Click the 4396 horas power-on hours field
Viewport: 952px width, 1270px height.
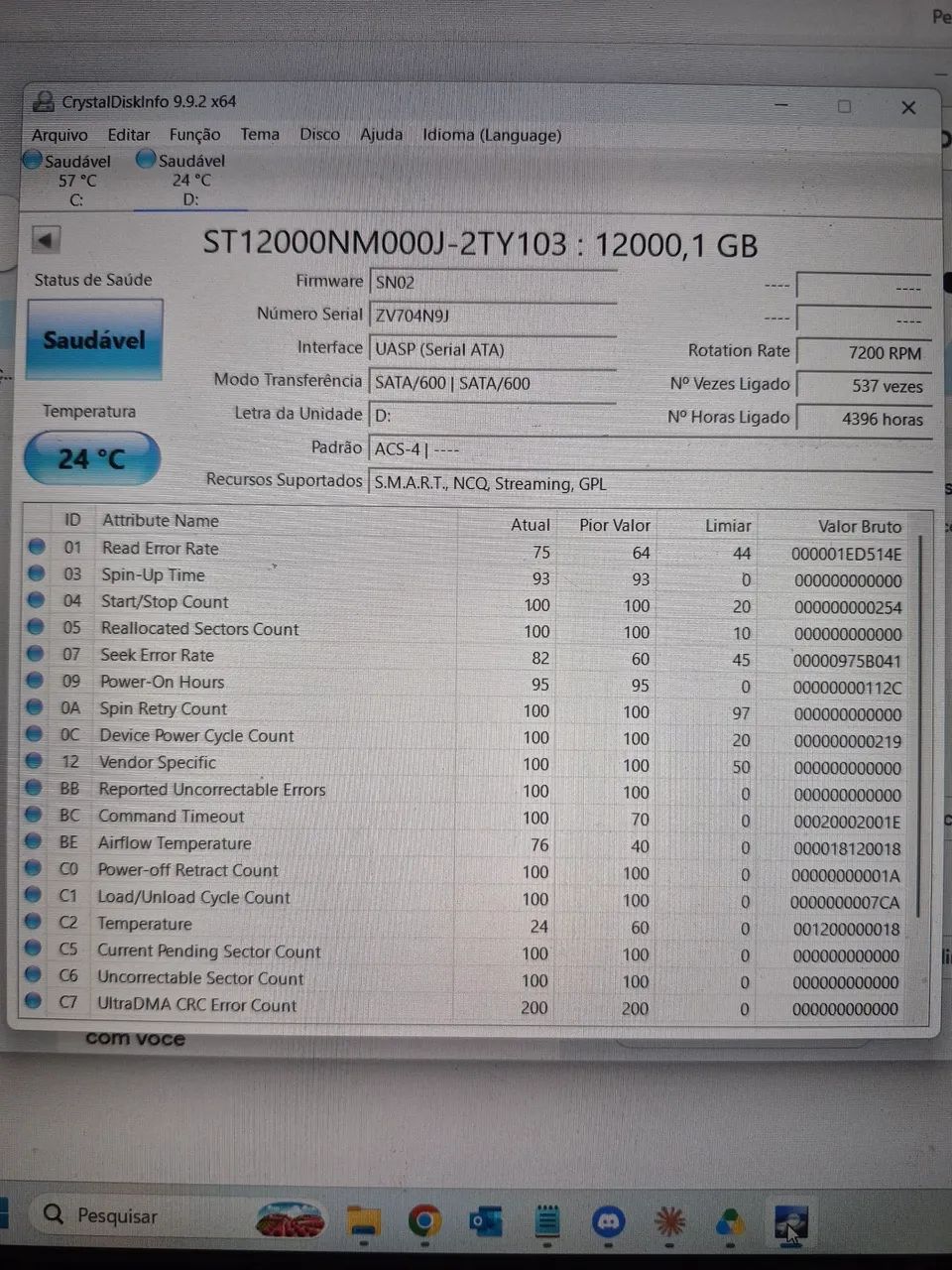point(864,419)
